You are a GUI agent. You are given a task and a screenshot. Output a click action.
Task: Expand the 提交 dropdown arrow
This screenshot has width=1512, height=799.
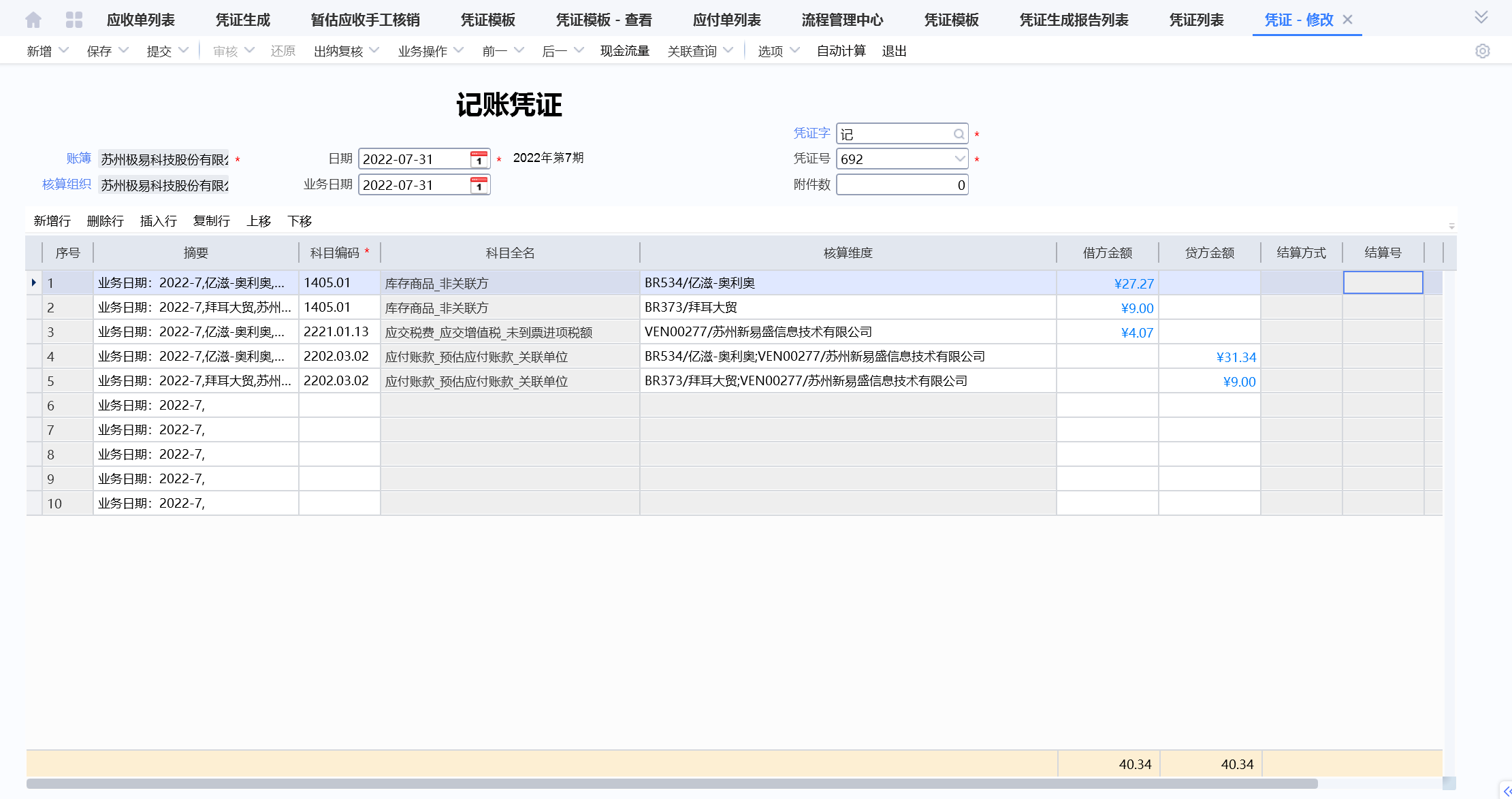point(183,50)
